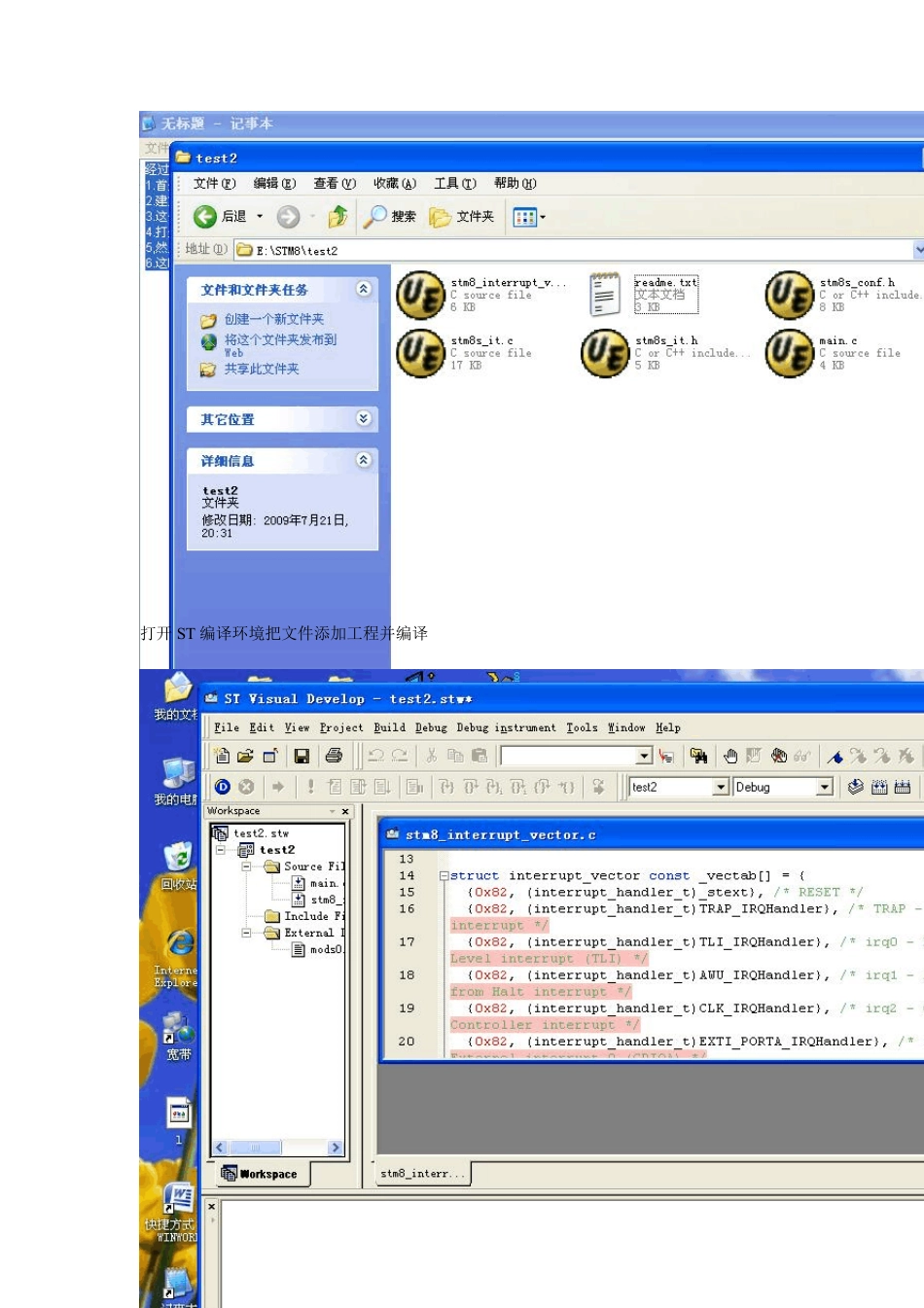Close the Workspace panel with its X

(x=345, y=811)
